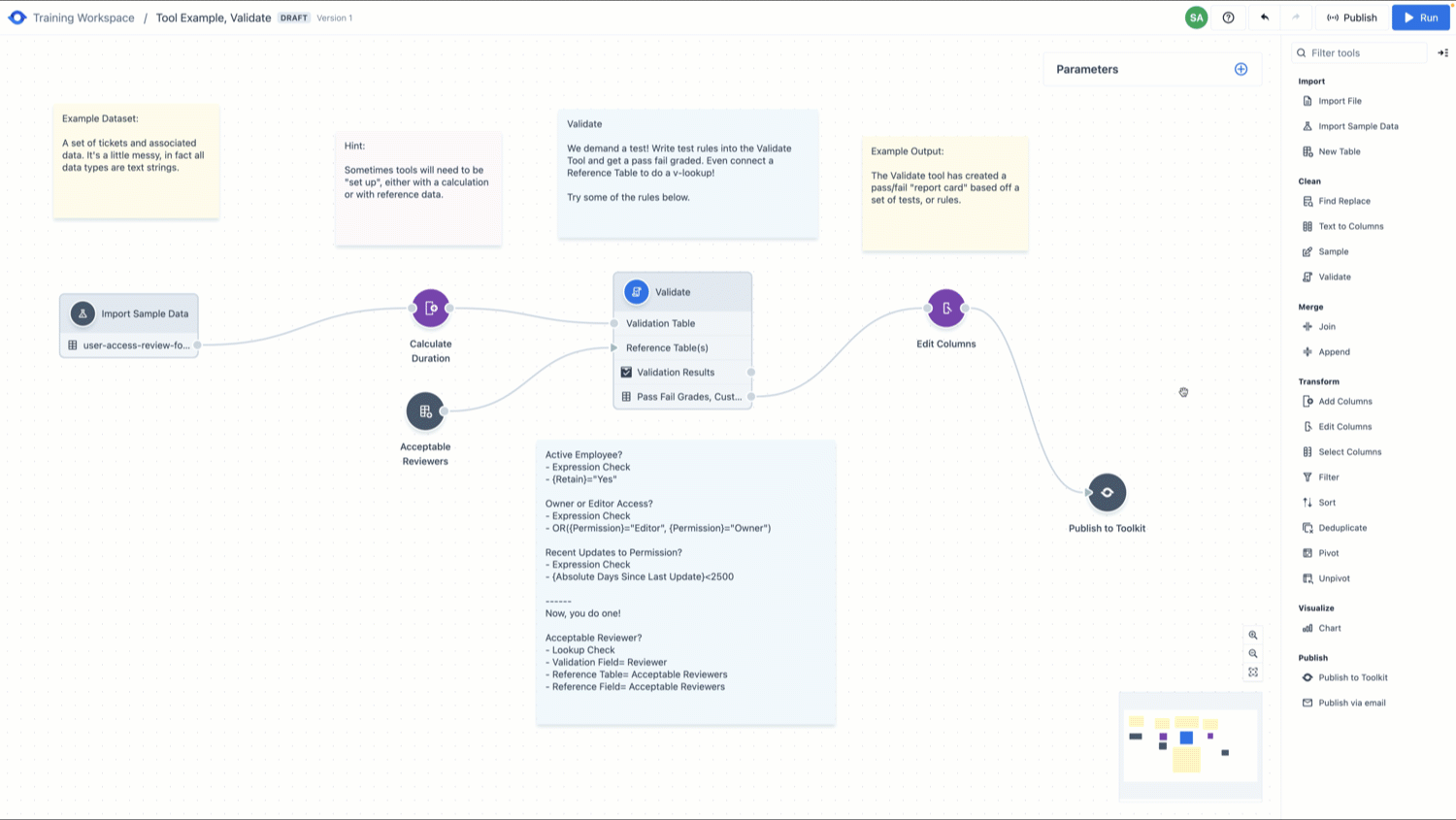The height and width of the screenshot is (820, 1456).
Task: Expand the Parameters panel
Action: click(1087, 70)
